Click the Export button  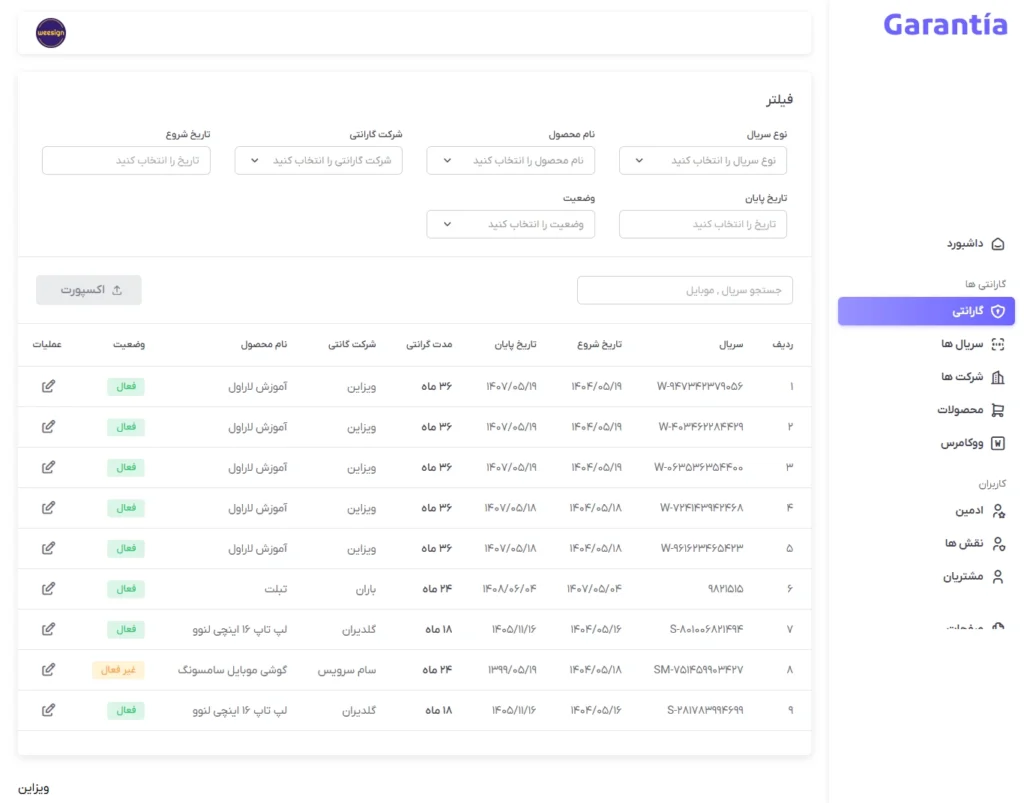pos(89,290)
